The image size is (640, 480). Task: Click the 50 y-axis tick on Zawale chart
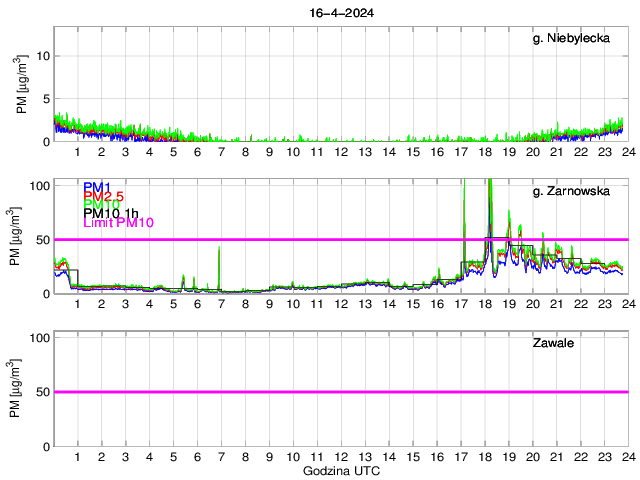42,392
